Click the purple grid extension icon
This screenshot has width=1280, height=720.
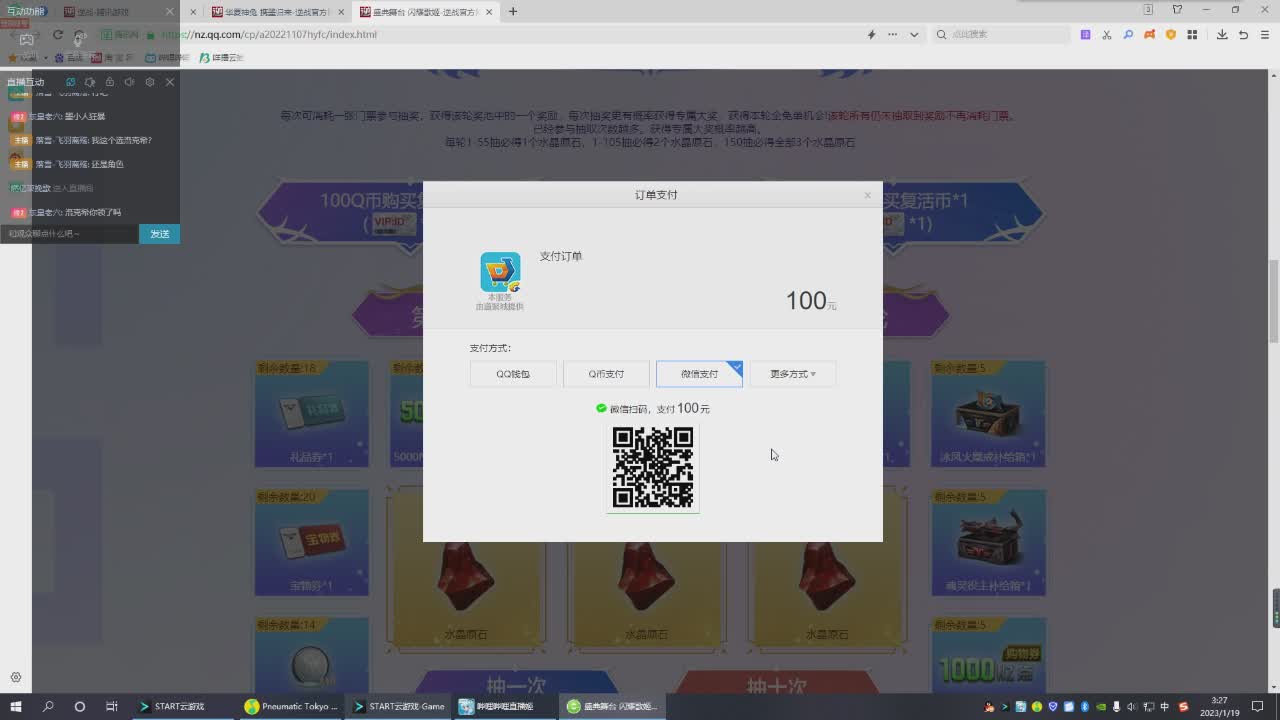click(x=1085, y=34)
